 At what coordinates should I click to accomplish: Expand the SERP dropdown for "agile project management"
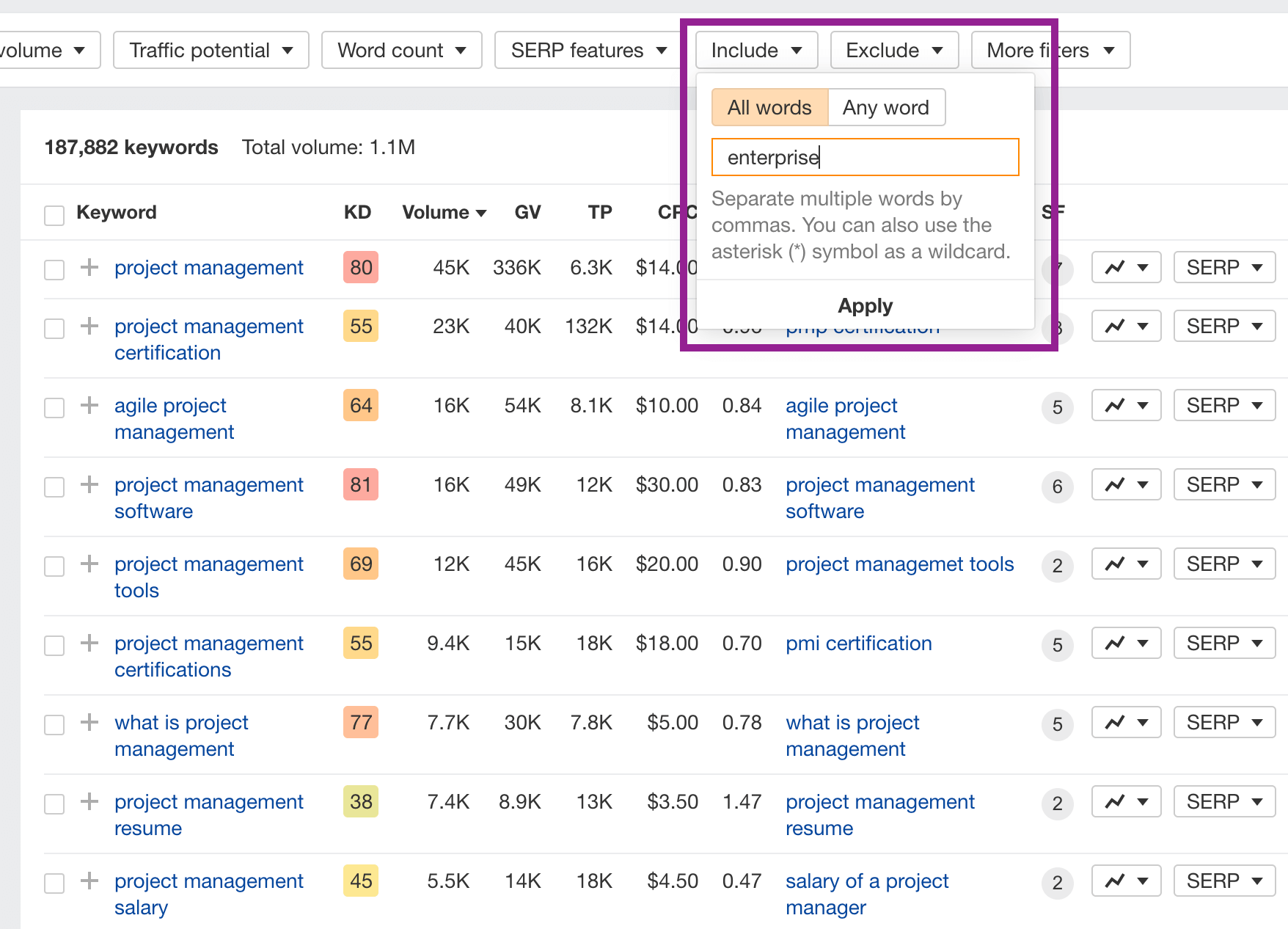(x=1223, y=404)
